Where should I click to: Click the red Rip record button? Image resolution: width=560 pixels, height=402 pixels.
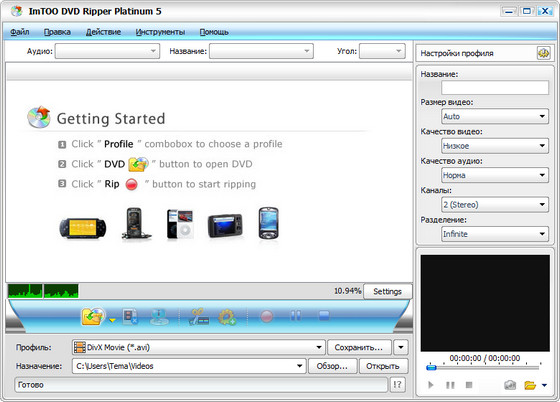point(267,316)
